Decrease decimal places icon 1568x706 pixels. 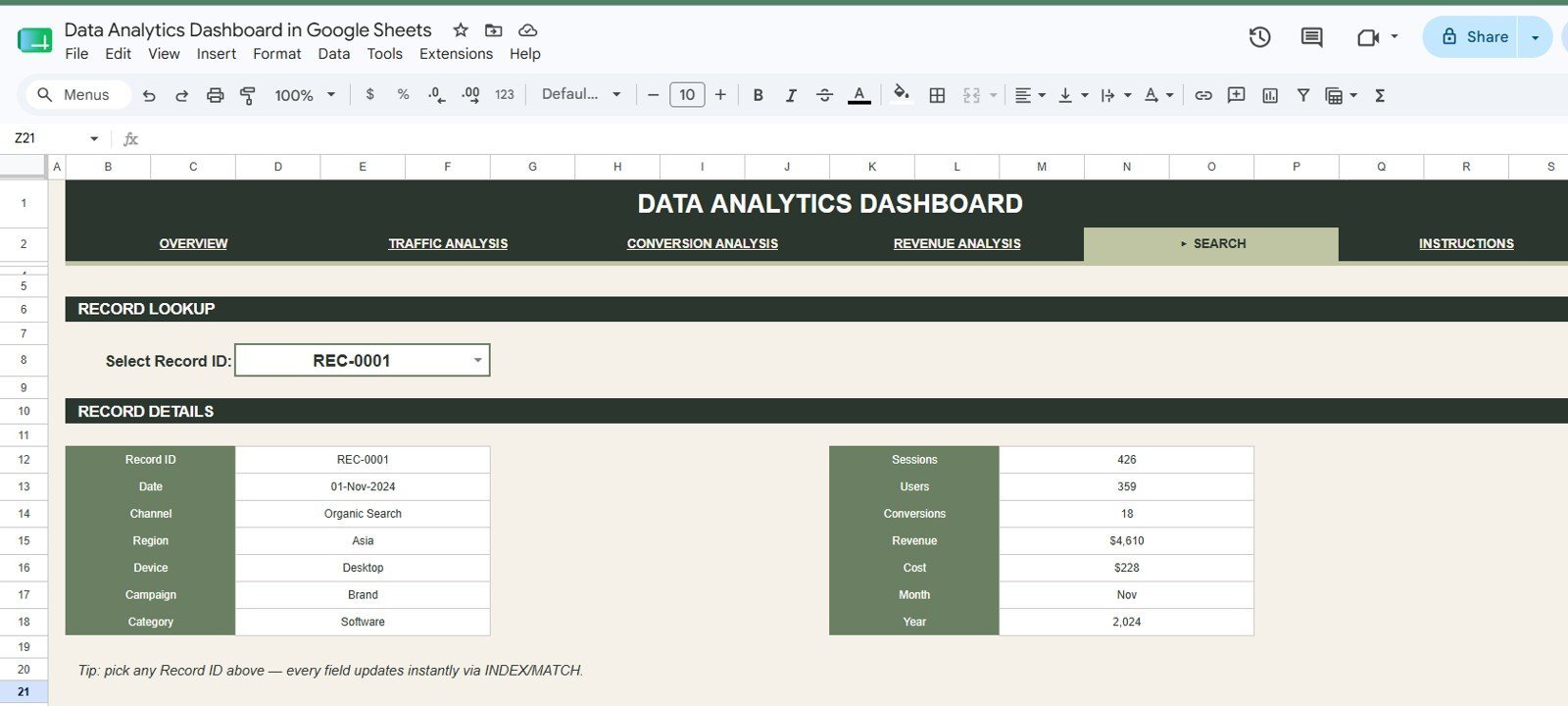tap(436, 95)
